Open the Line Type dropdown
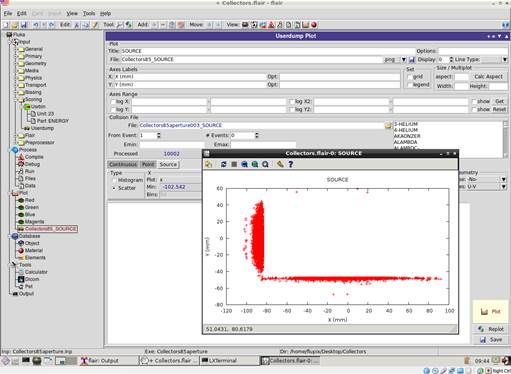511x374 pixels. [505, 60]
